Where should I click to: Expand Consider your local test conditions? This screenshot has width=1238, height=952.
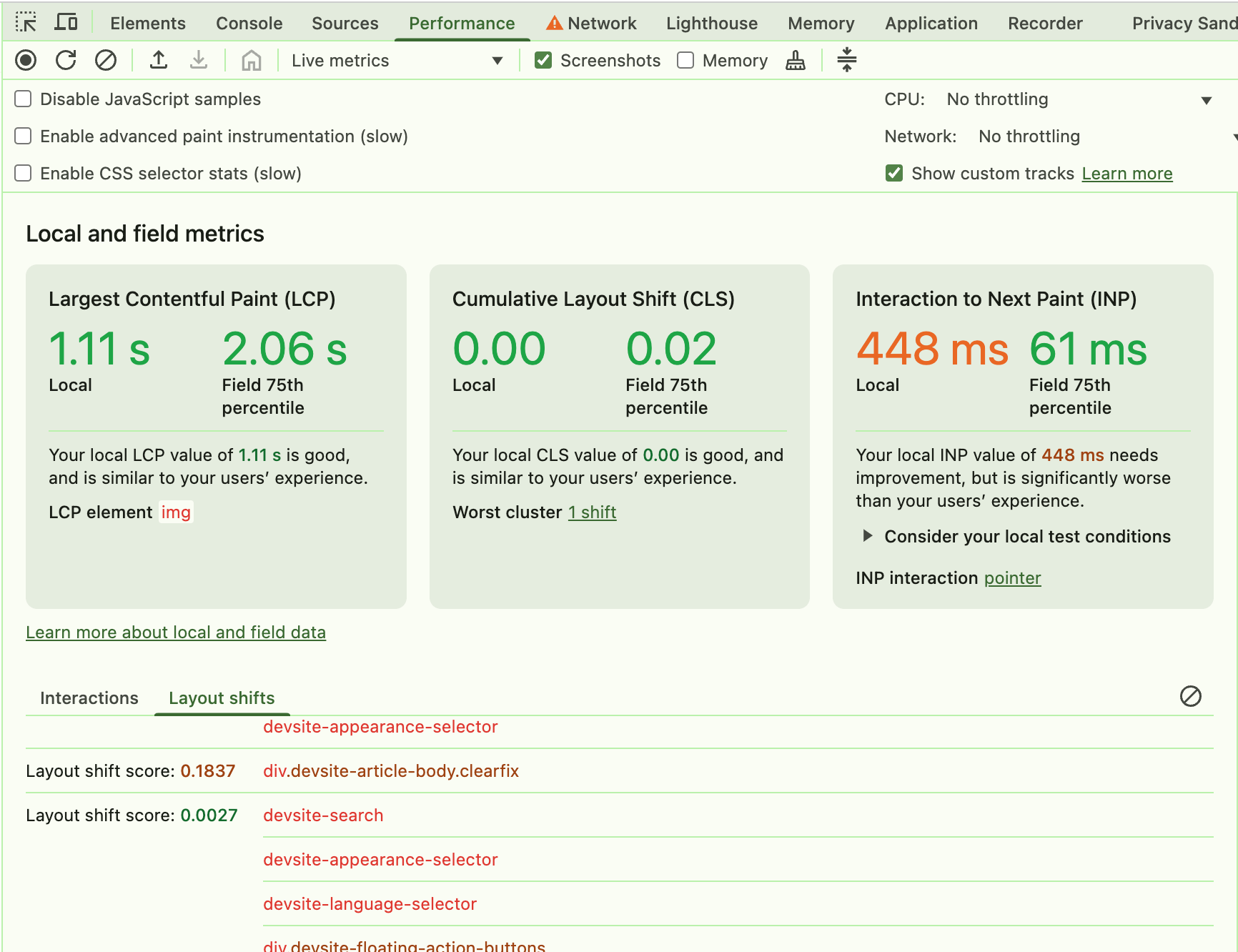pos(868,536)
